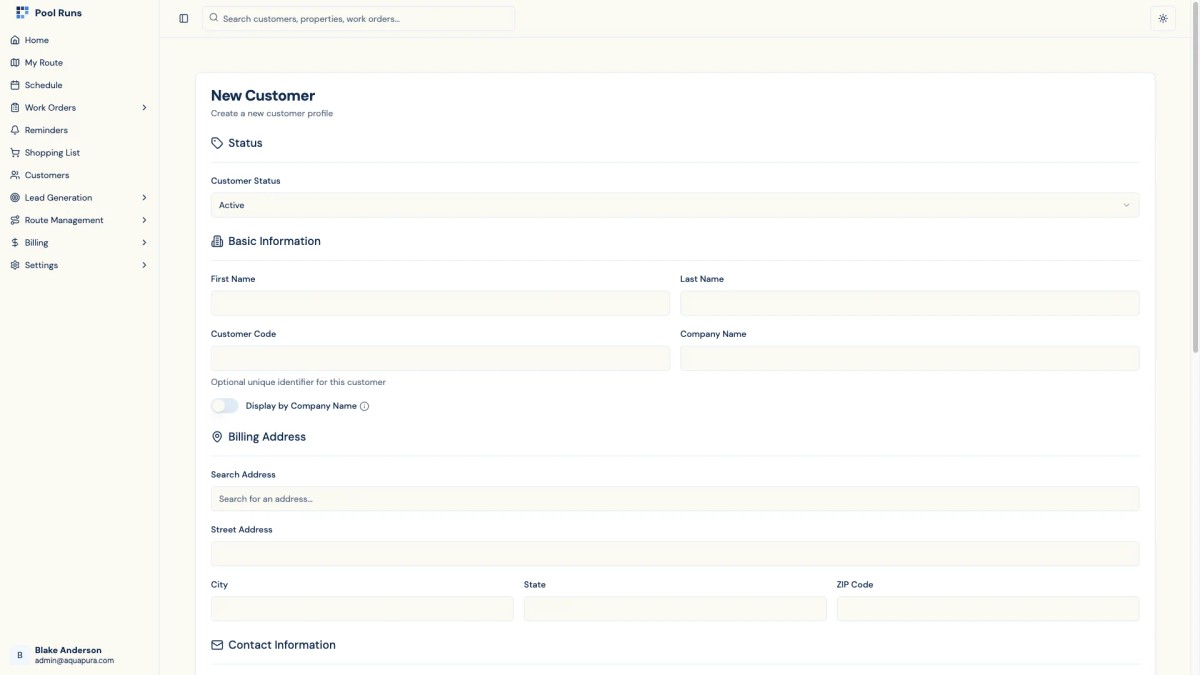1200x675 pixels.
Task: Click the City input field
Action: pyautogui.click(x=362, y=609)
